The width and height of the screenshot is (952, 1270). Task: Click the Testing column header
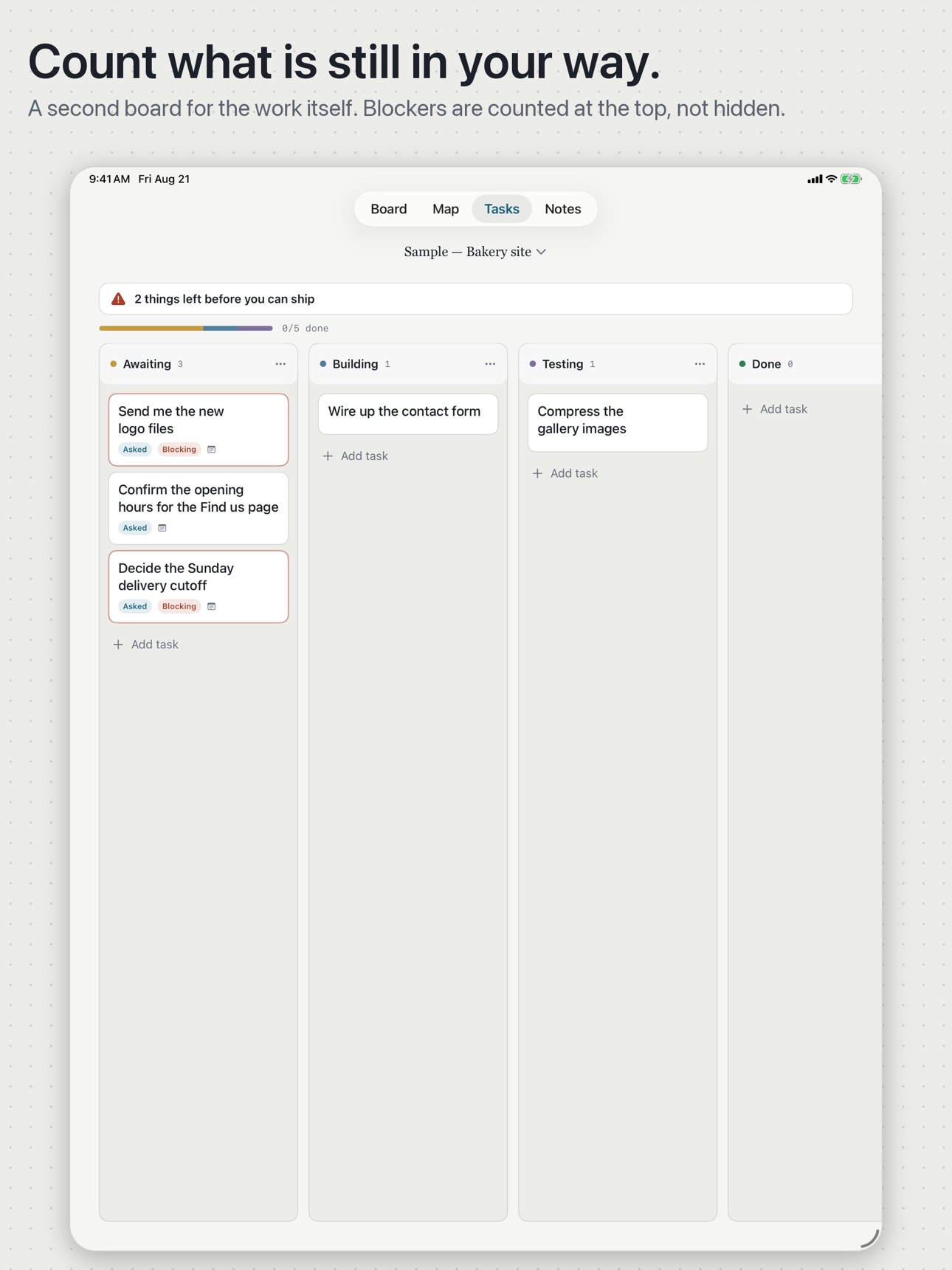pos(618,364)
